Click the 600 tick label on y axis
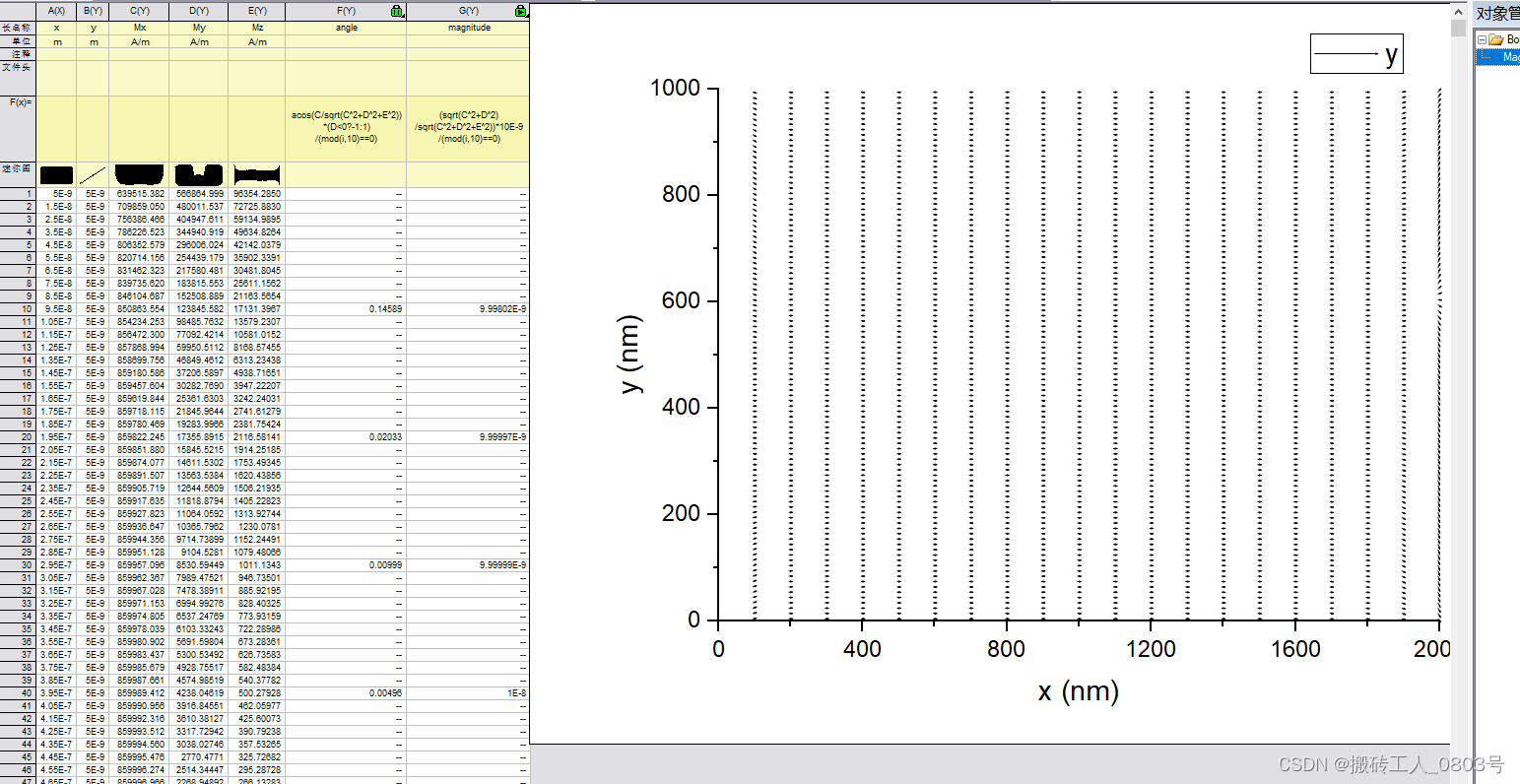Viewport: 1520px width, 784px height. pyautogui.click(x=683, y=301)
